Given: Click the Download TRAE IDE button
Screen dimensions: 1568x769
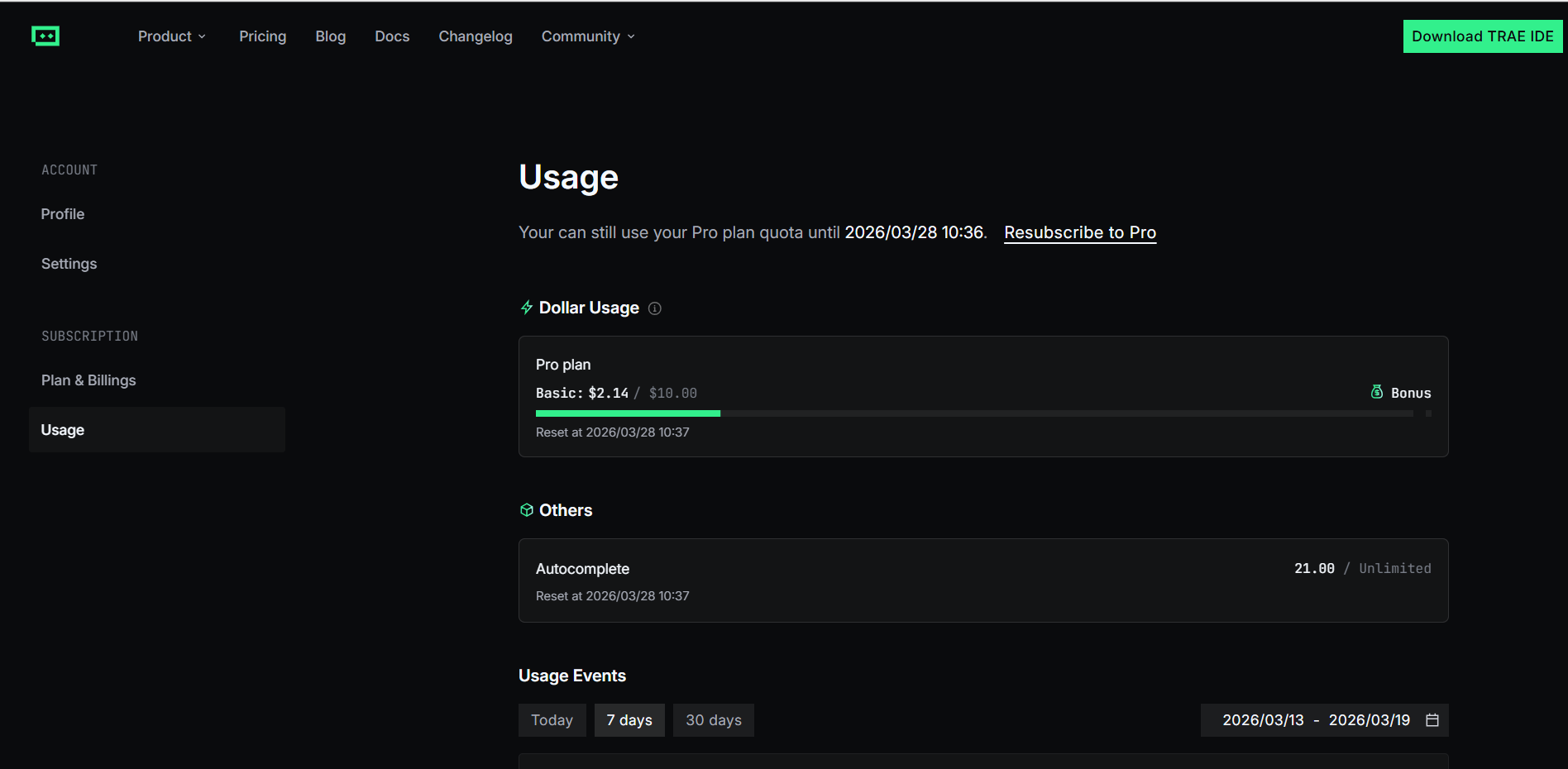Looking at the screenshot, I should [1482, 36].
